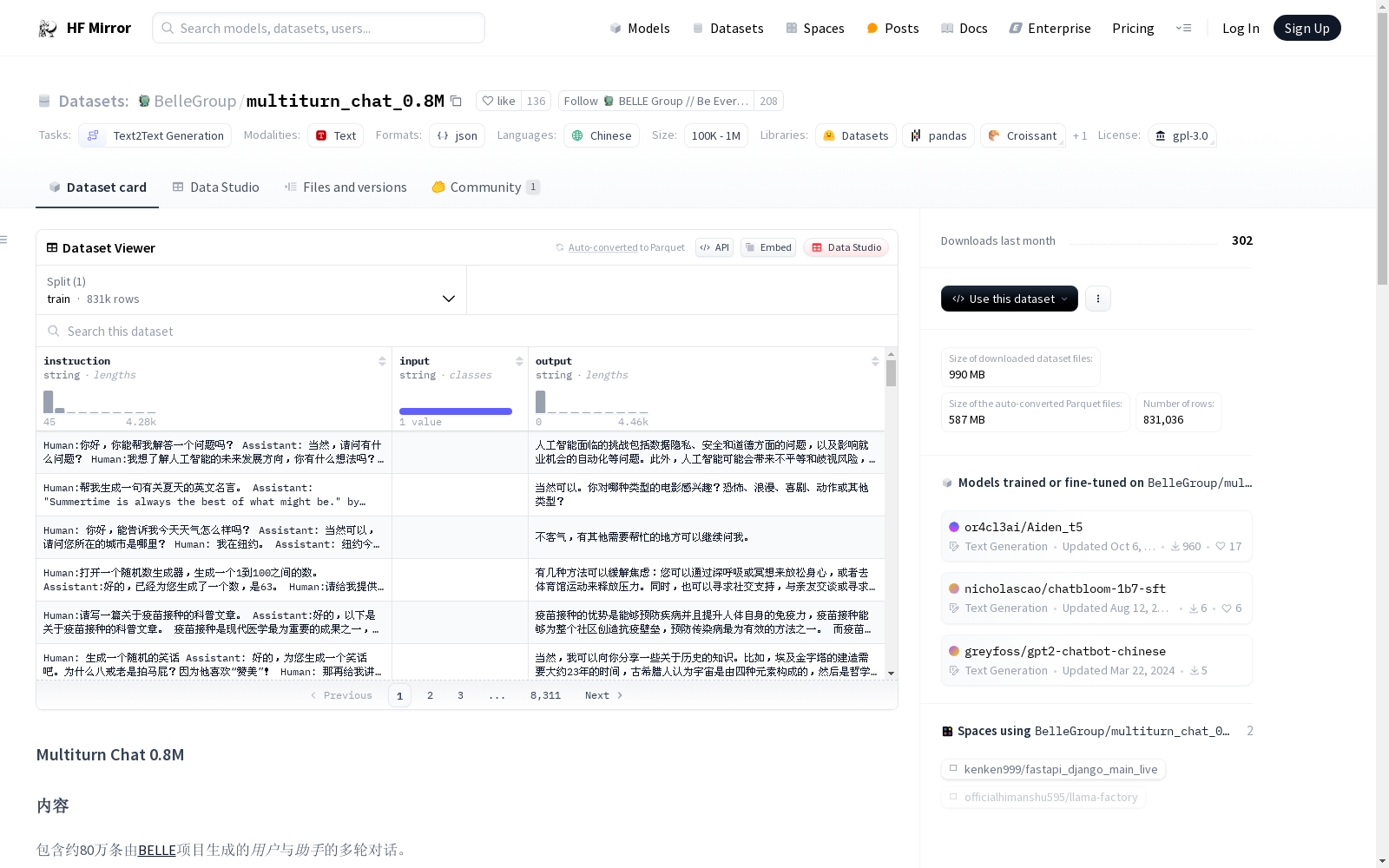Open the Files and versions tab
The image size is (1389, 868).
click(x=346, y=187)
